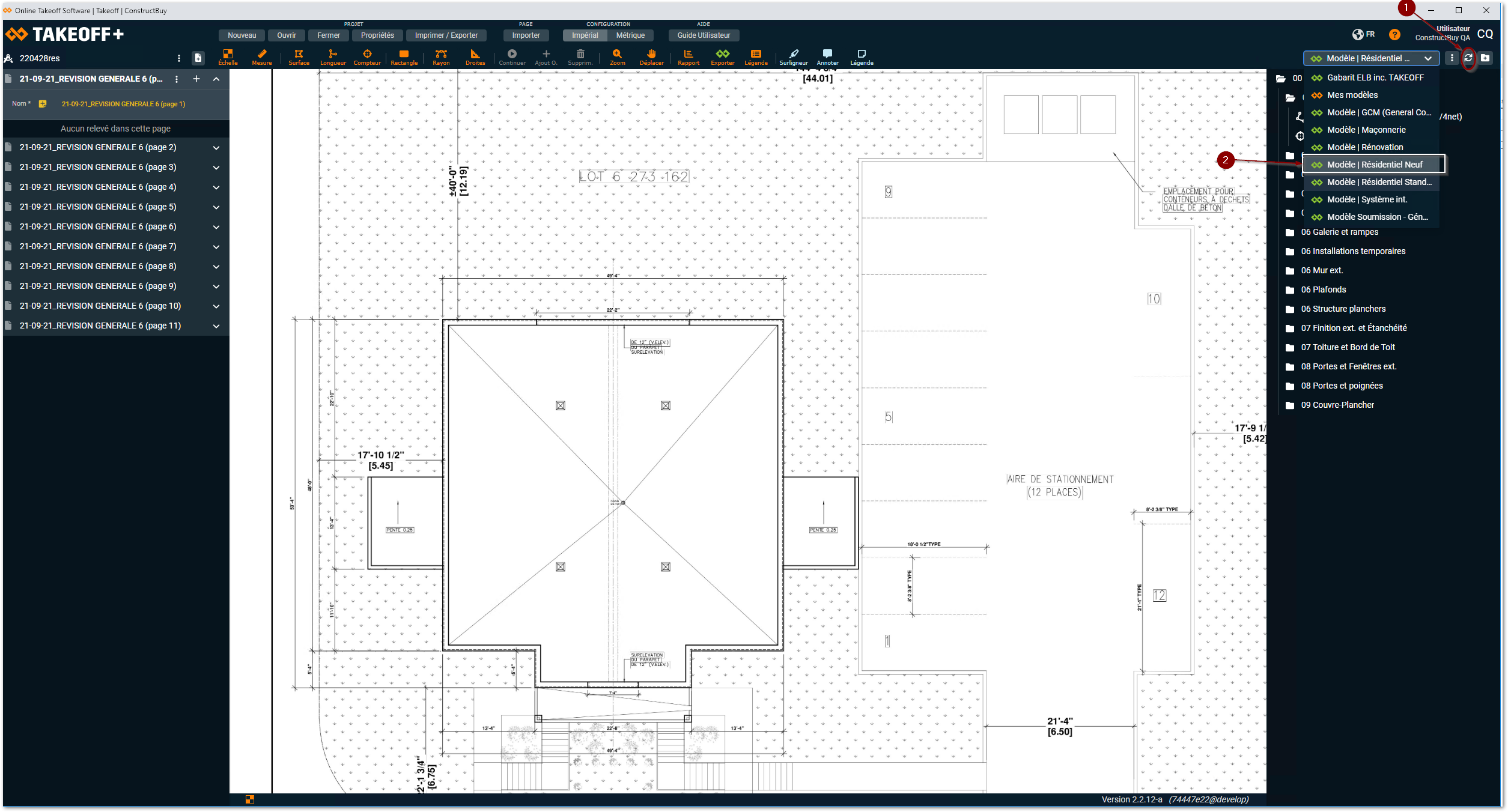Switch units to Impérial

[585, 35]
